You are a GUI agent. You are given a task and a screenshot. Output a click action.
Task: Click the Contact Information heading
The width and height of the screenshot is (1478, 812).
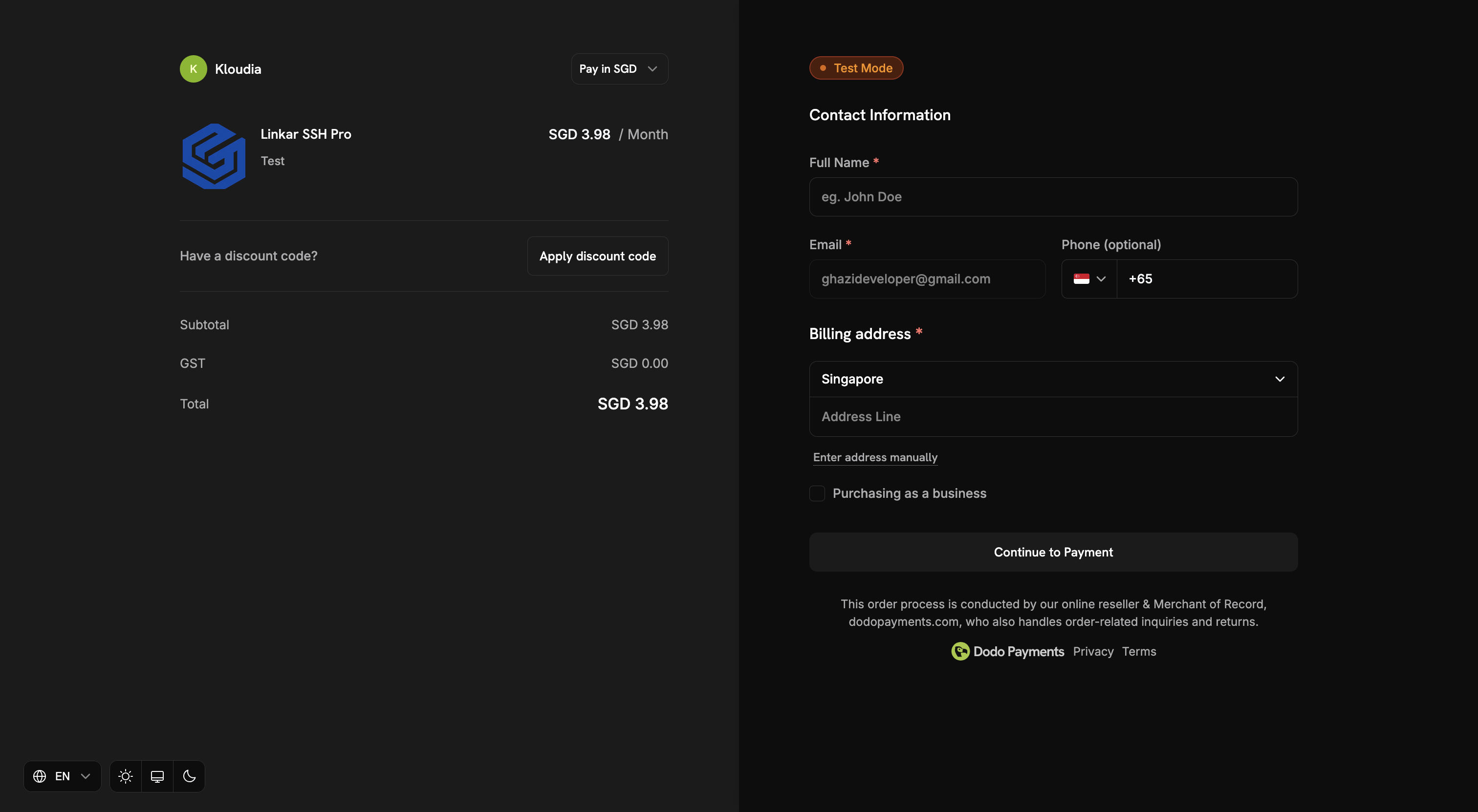[x=880, y=115]
